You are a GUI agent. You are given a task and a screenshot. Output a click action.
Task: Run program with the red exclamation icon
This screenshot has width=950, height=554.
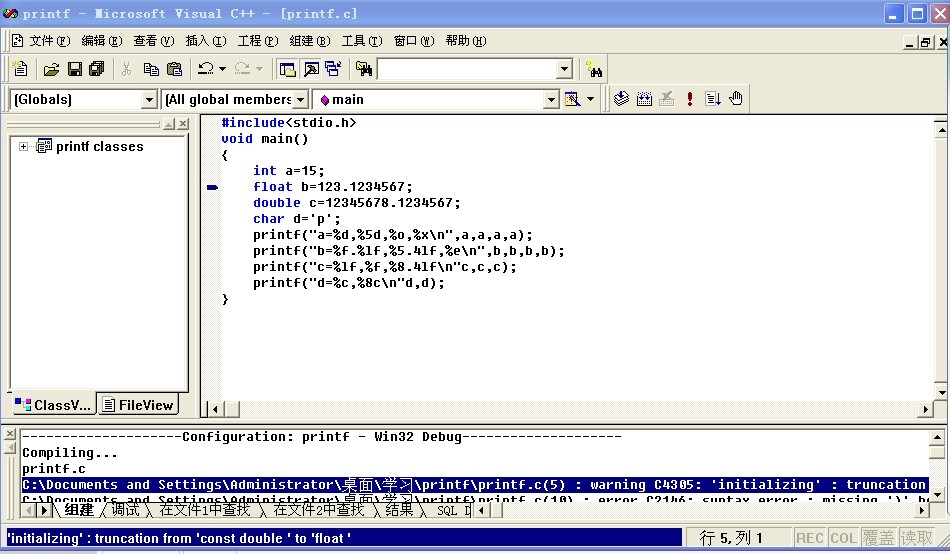[690, 99]
